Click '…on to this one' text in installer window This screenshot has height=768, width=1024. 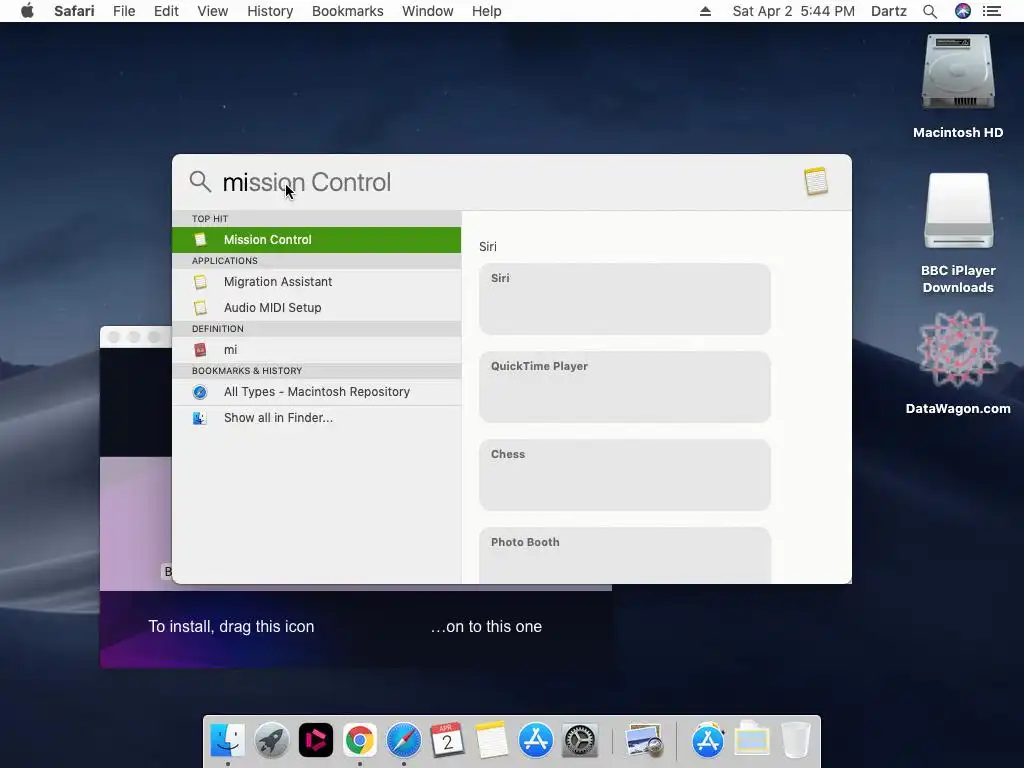point(486,626)
